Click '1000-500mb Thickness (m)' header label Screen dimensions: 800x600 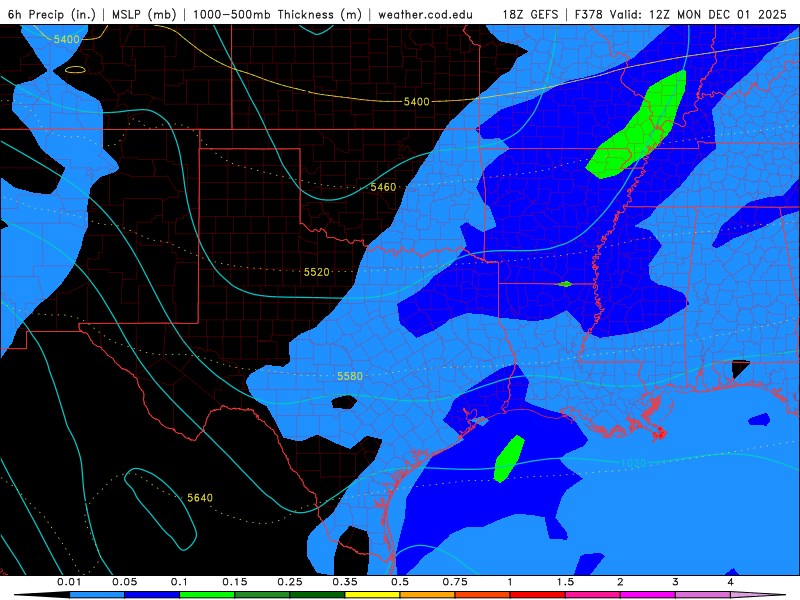click(x=277, y=14)
